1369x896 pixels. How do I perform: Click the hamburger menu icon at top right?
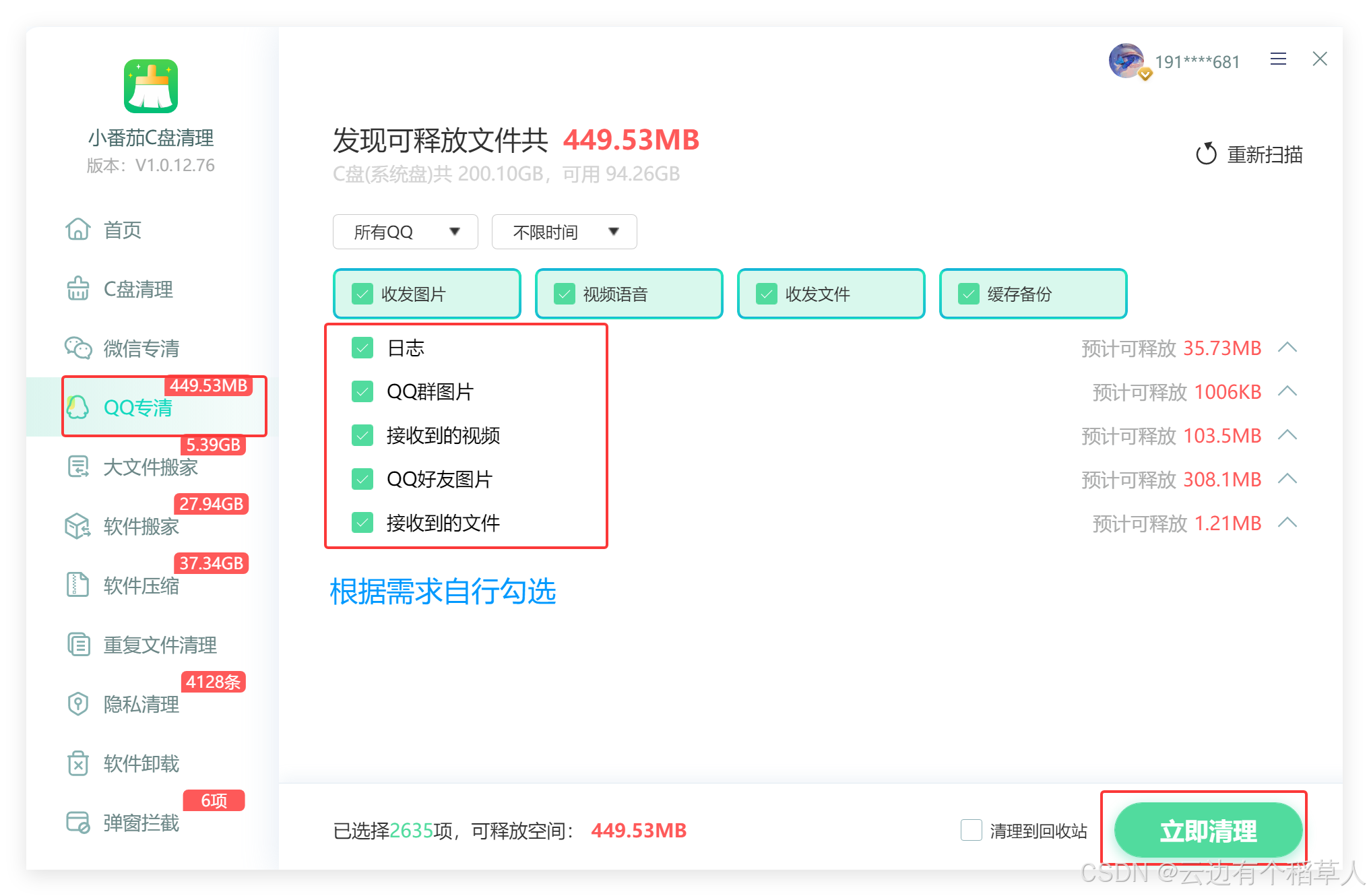tap(1278, 59)
